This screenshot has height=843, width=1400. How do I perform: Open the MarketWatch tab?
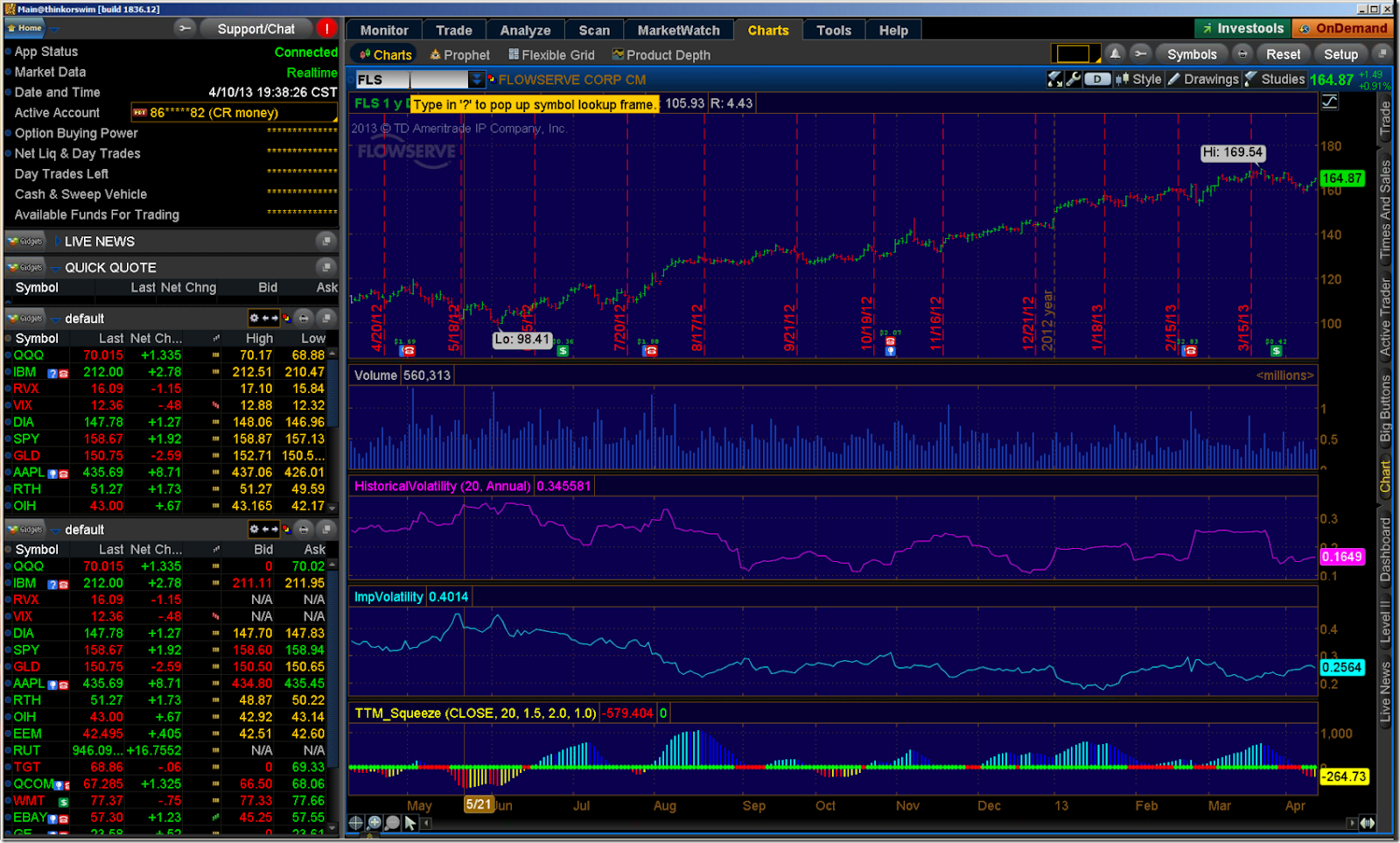point(679,30)
